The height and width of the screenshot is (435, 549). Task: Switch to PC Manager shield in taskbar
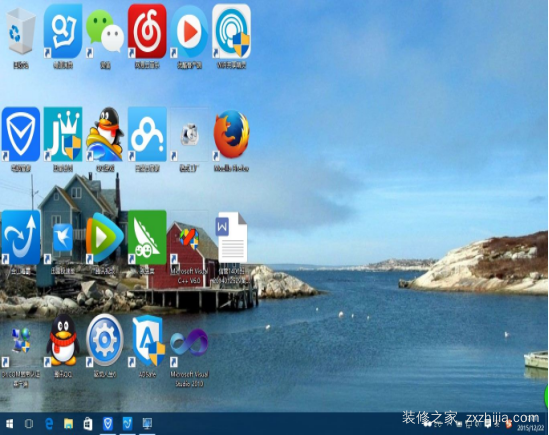point(108,424)
